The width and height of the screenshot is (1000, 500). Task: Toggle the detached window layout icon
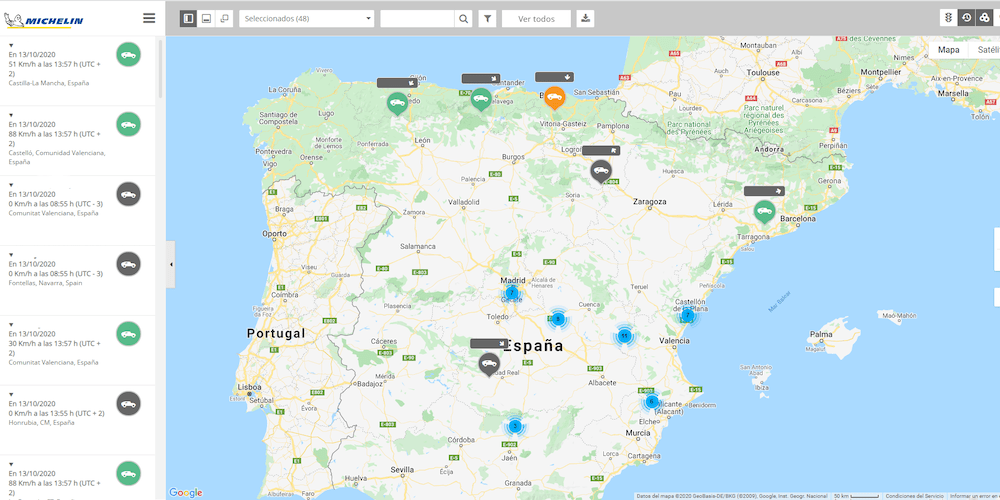224,18
